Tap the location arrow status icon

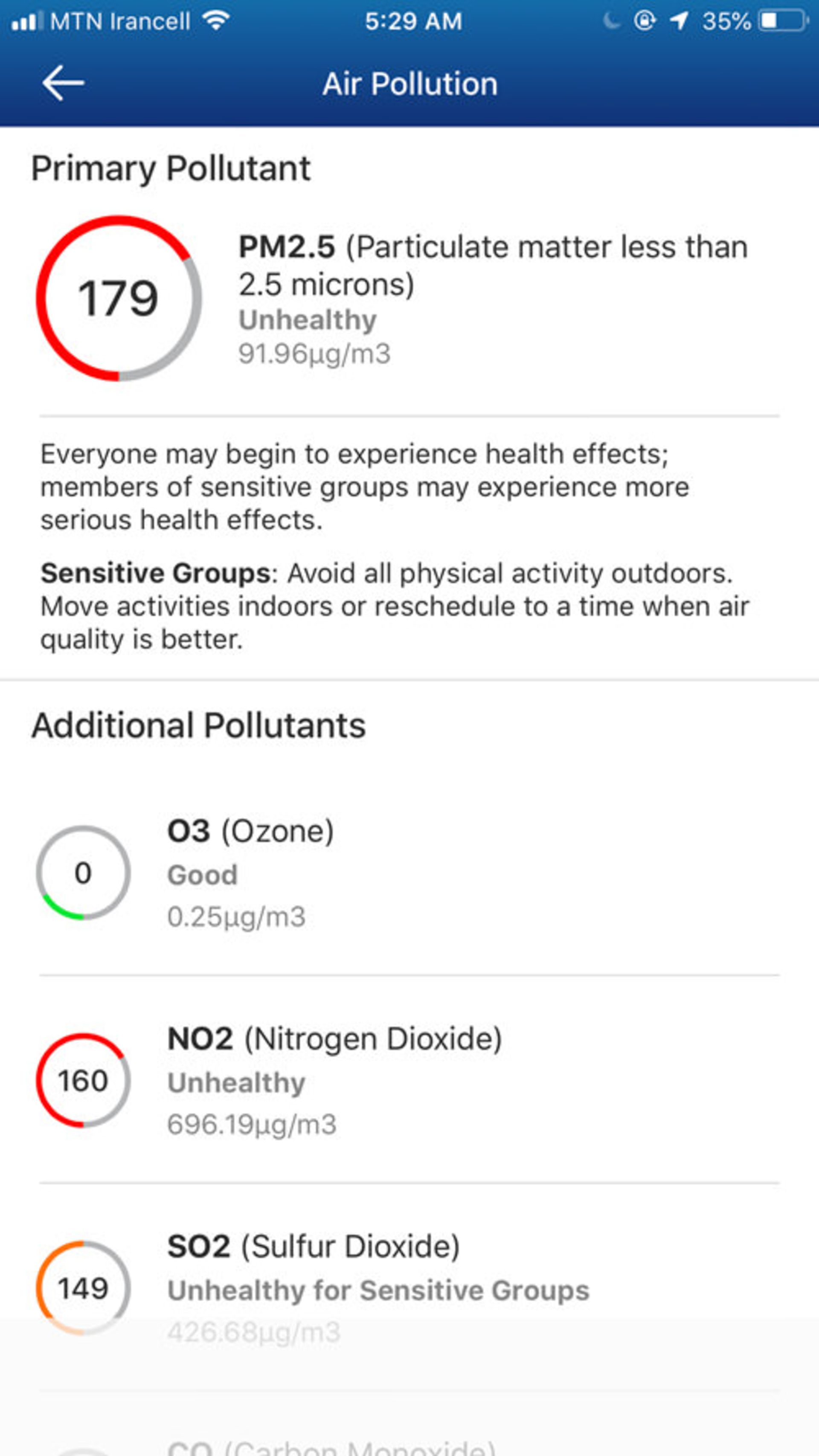679,21
